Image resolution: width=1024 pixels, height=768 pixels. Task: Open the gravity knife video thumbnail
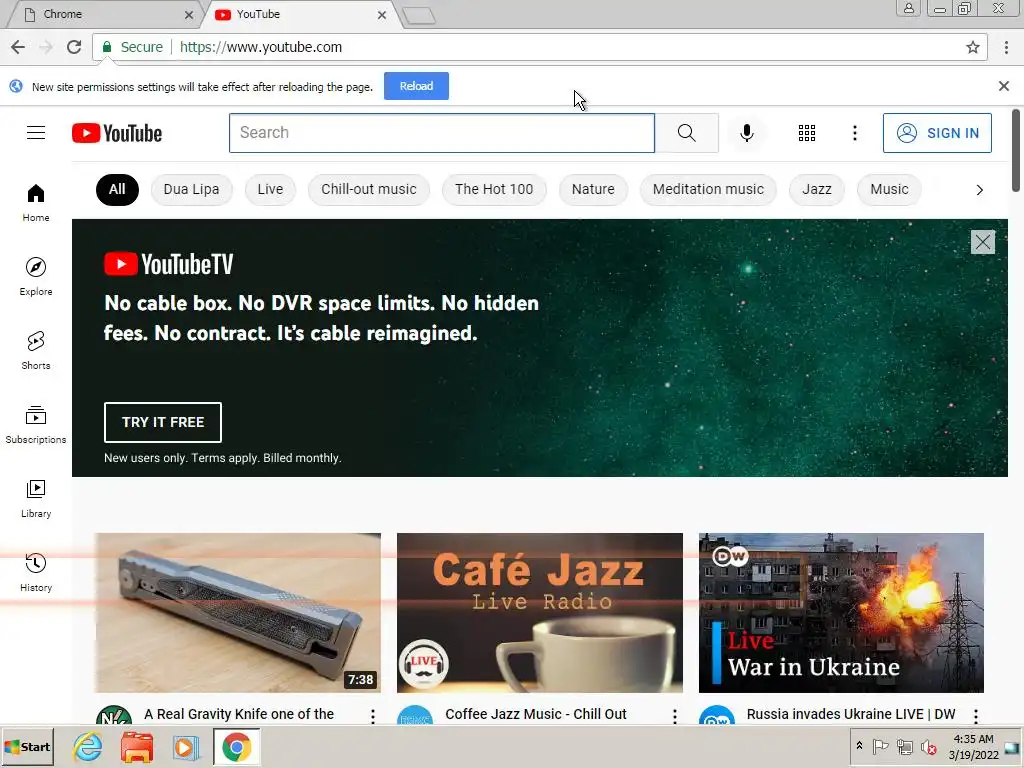(238, 613)
